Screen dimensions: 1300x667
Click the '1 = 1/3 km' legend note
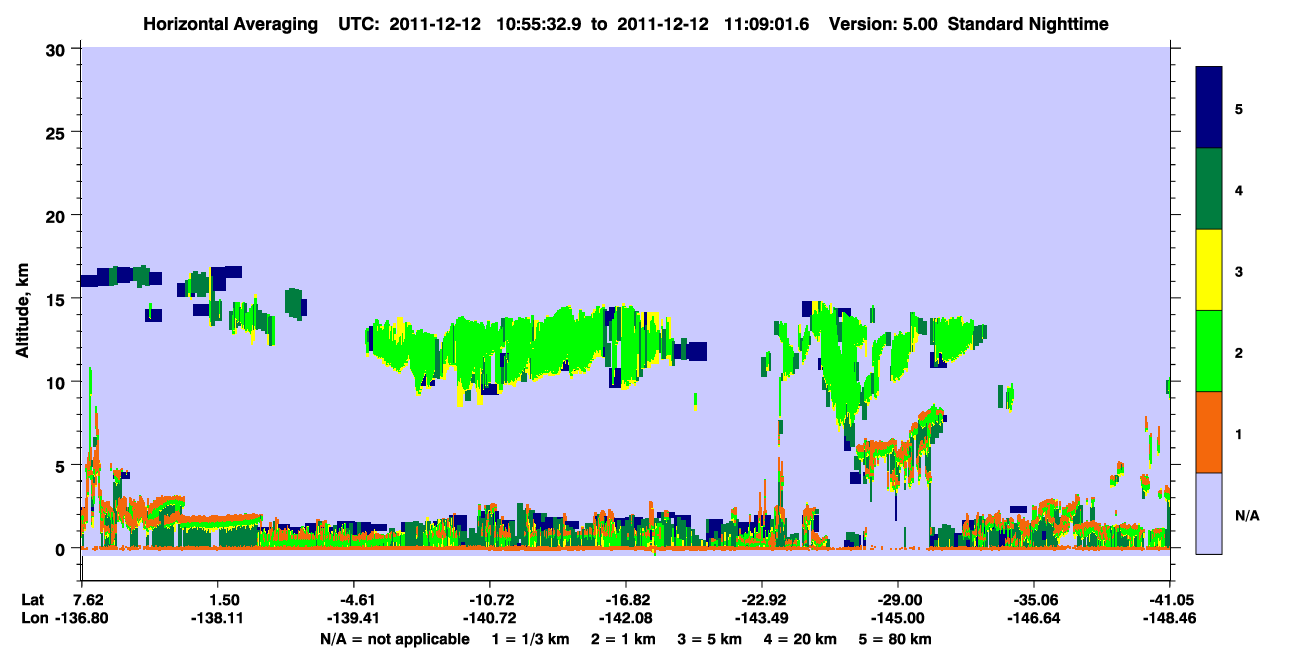pyautogui.click(x=530, y=638)
